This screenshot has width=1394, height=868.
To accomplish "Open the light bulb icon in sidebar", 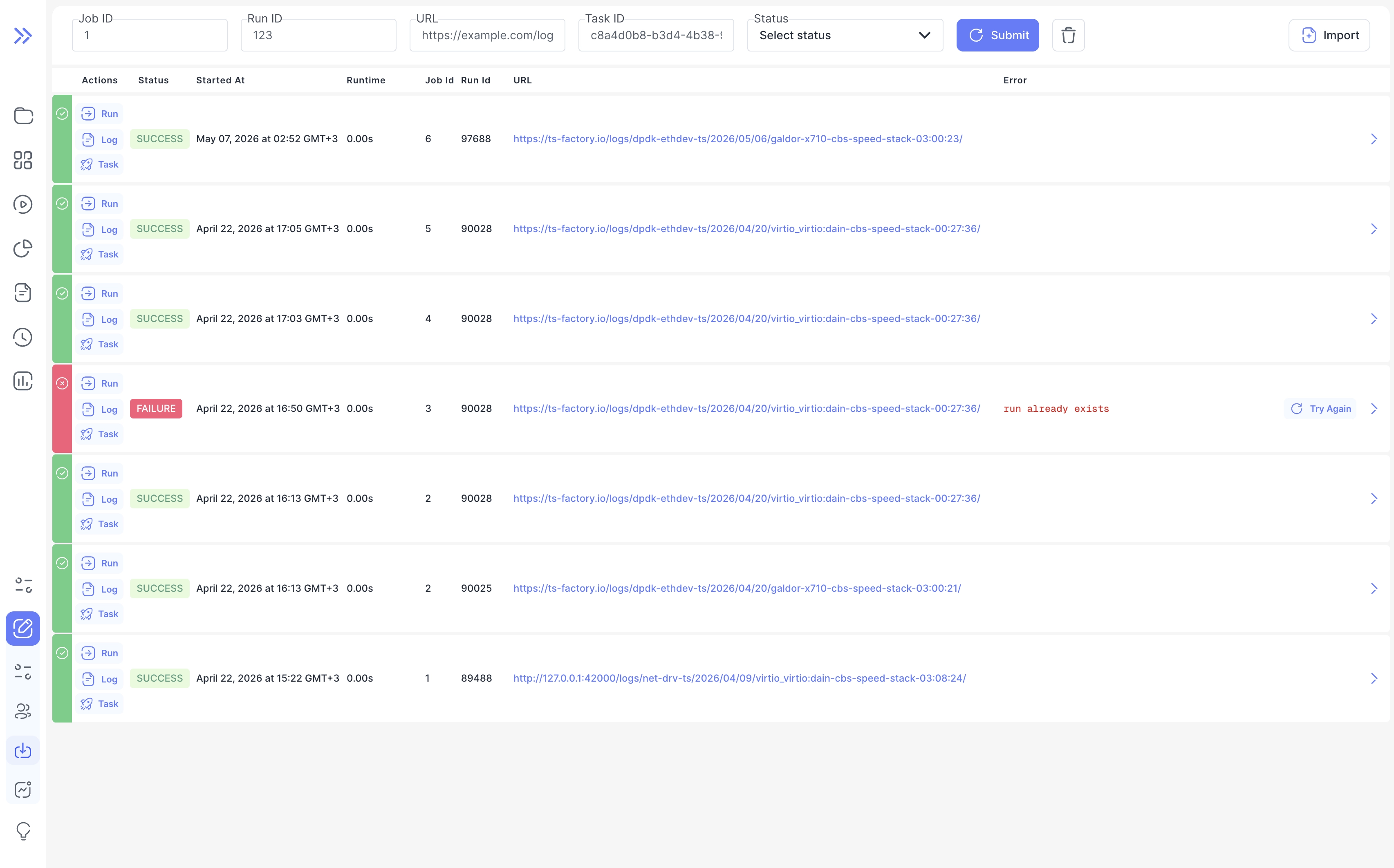I will coord(23,831).
